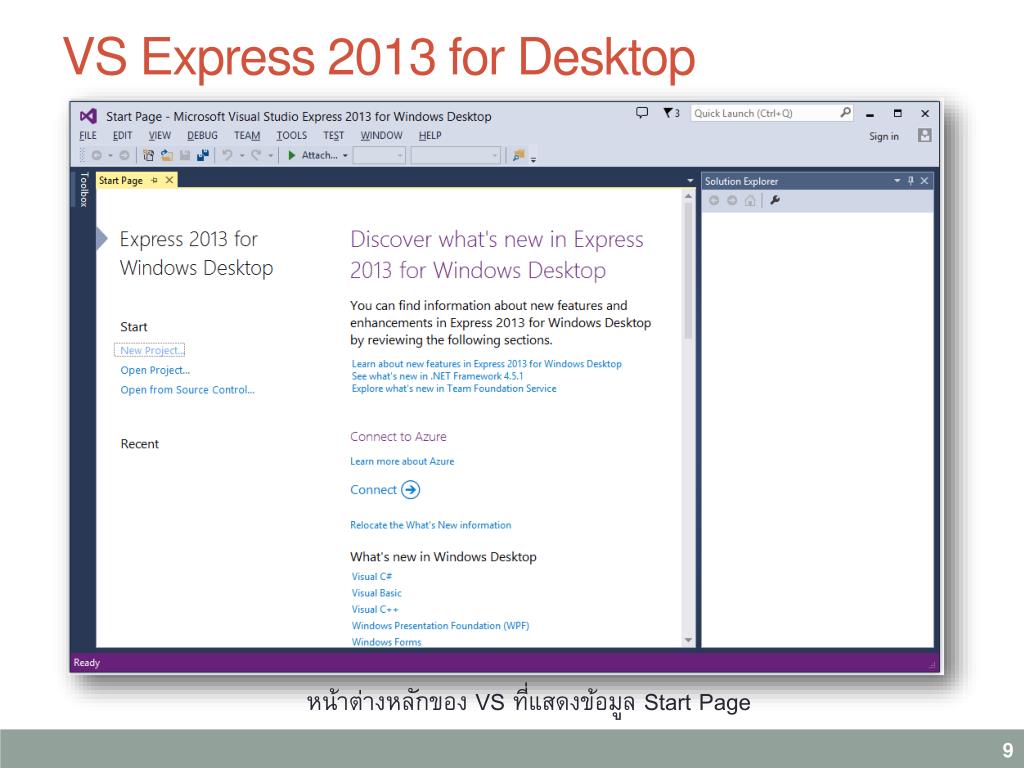Open the Attach button dropdown arrow
Viewport: 1024px width, 768px height.
345,155
